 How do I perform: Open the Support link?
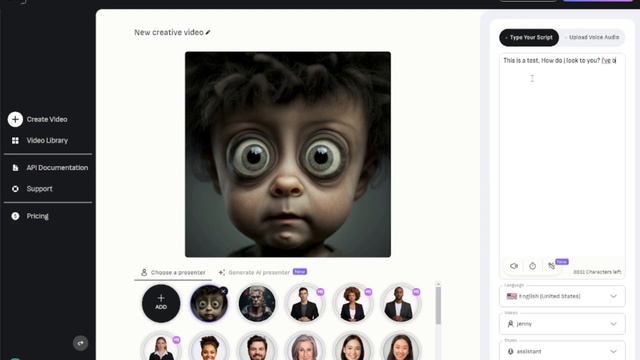40,189
